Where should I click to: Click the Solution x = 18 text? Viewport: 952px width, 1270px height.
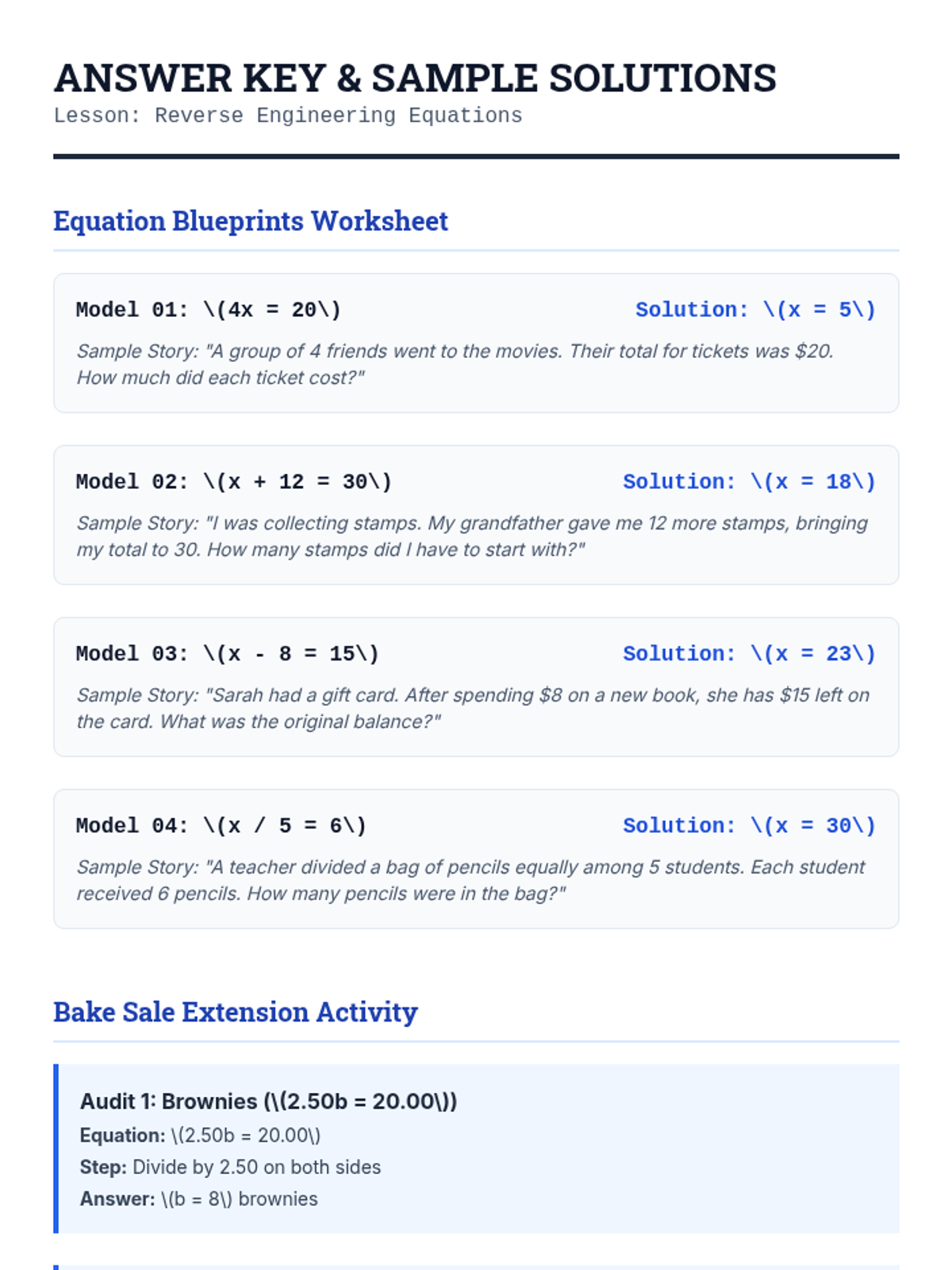click(749, 482)
